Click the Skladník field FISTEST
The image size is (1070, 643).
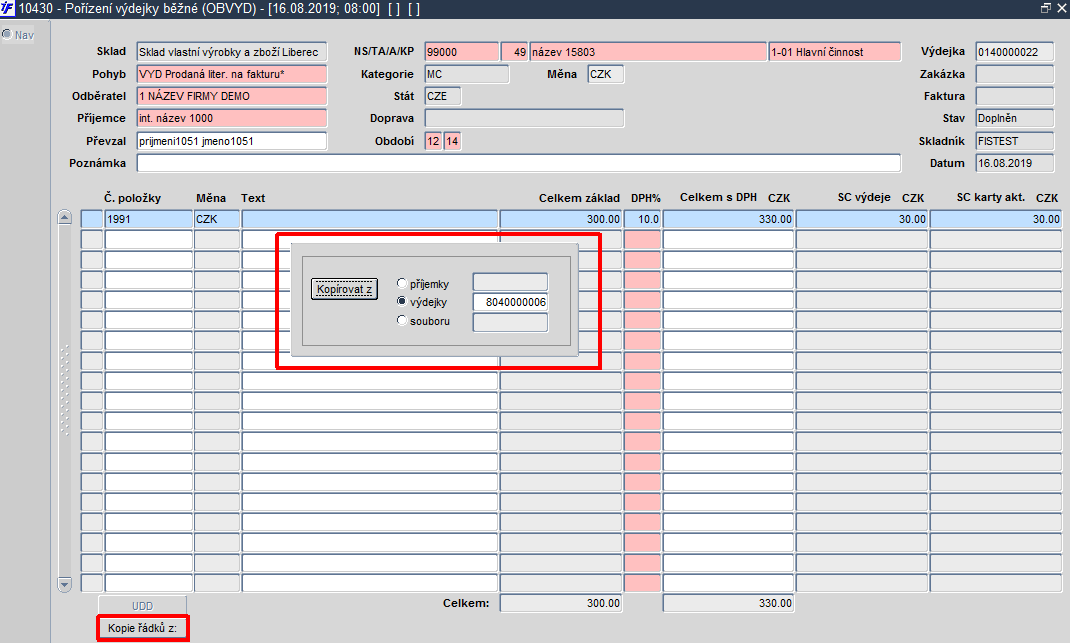[x=1015, y=141]
